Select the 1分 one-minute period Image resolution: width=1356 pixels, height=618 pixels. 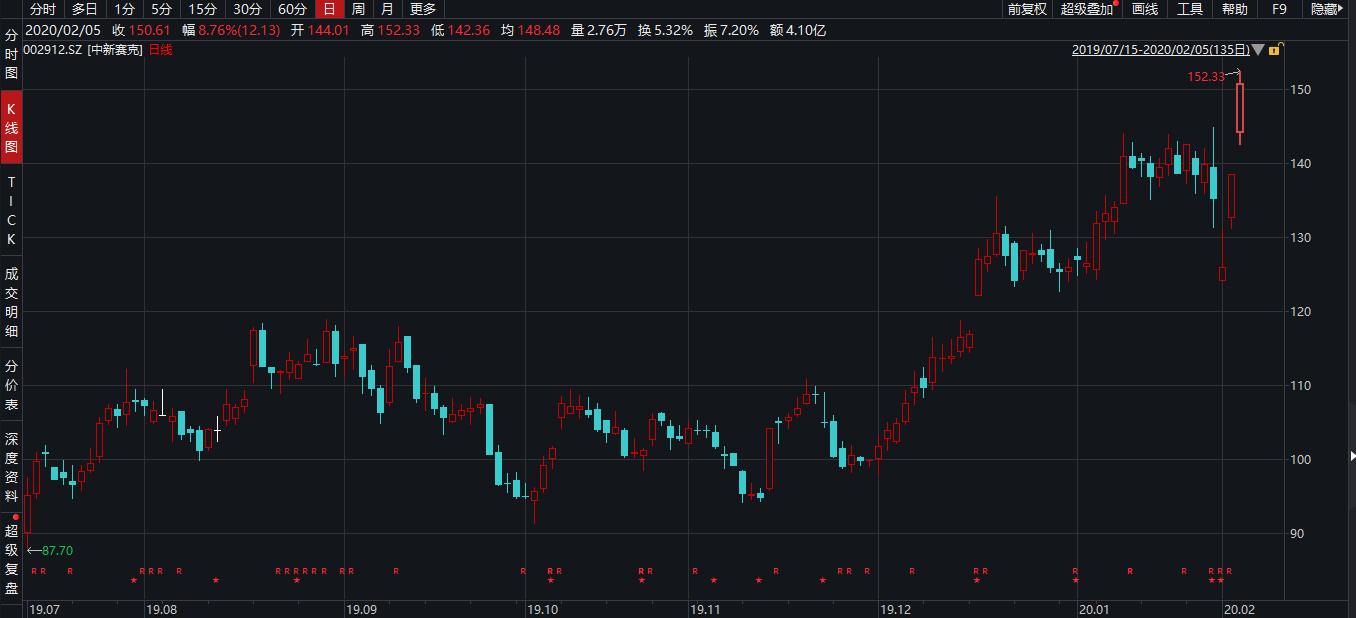[124, 9]
